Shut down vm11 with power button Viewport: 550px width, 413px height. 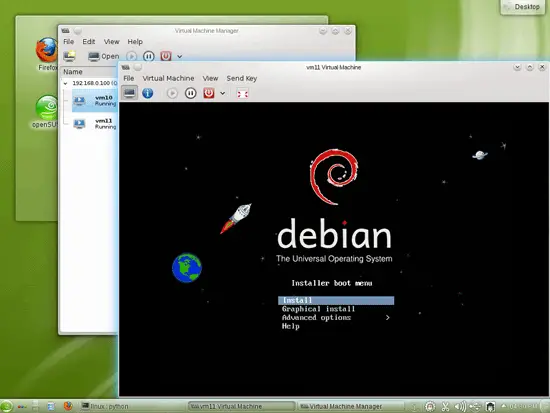click(x=209, y=93)
